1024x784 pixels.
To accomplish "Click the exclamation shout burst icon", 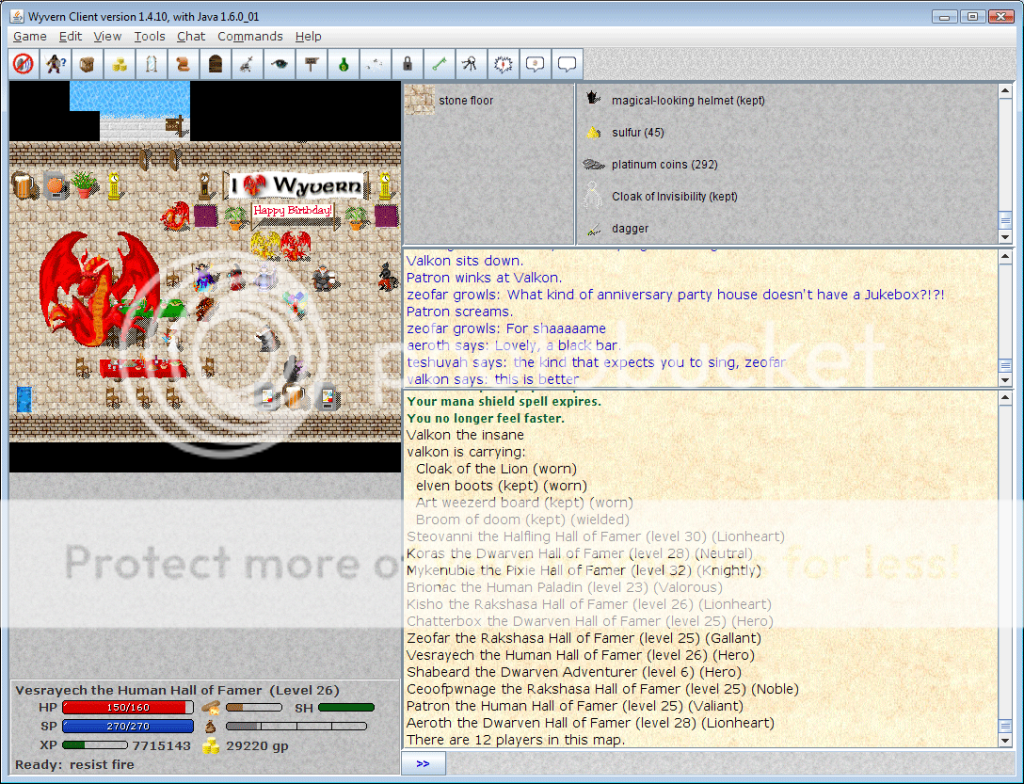I will click(x=503, y=64).
